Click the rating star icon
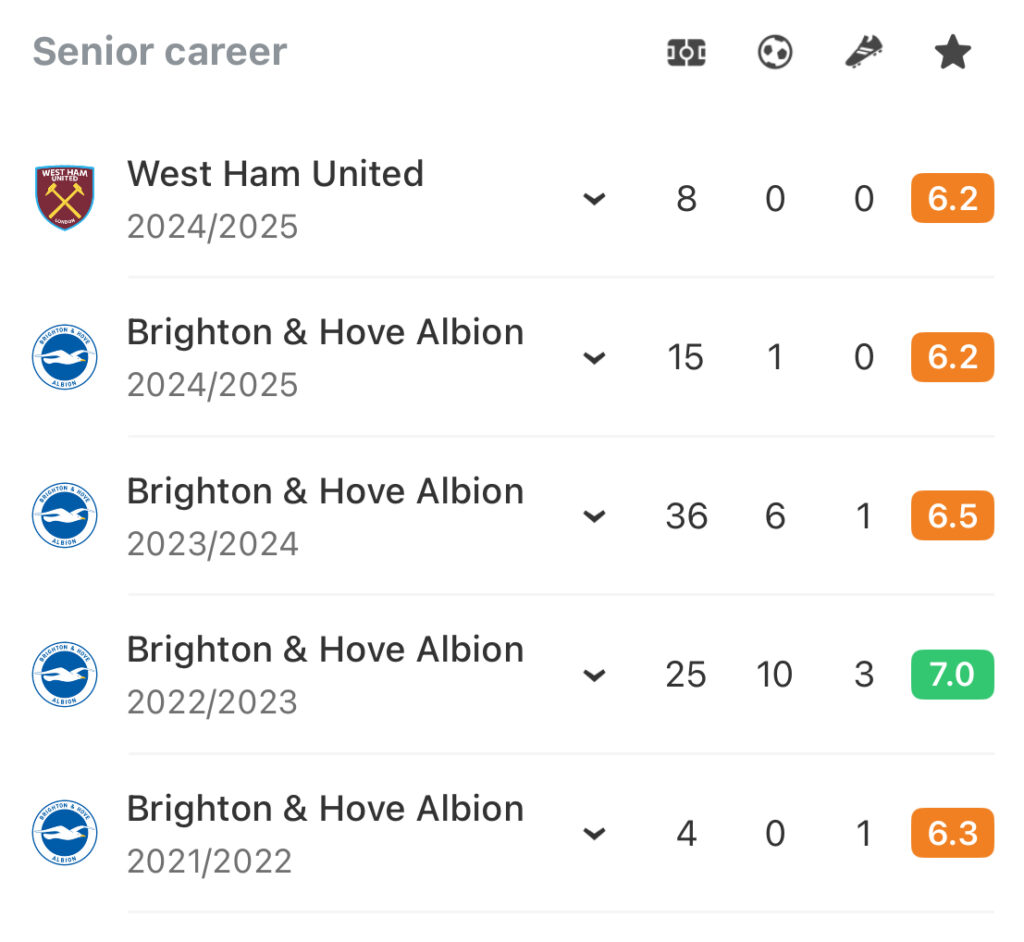This screenshot has height=942, width=1024. 952,52
